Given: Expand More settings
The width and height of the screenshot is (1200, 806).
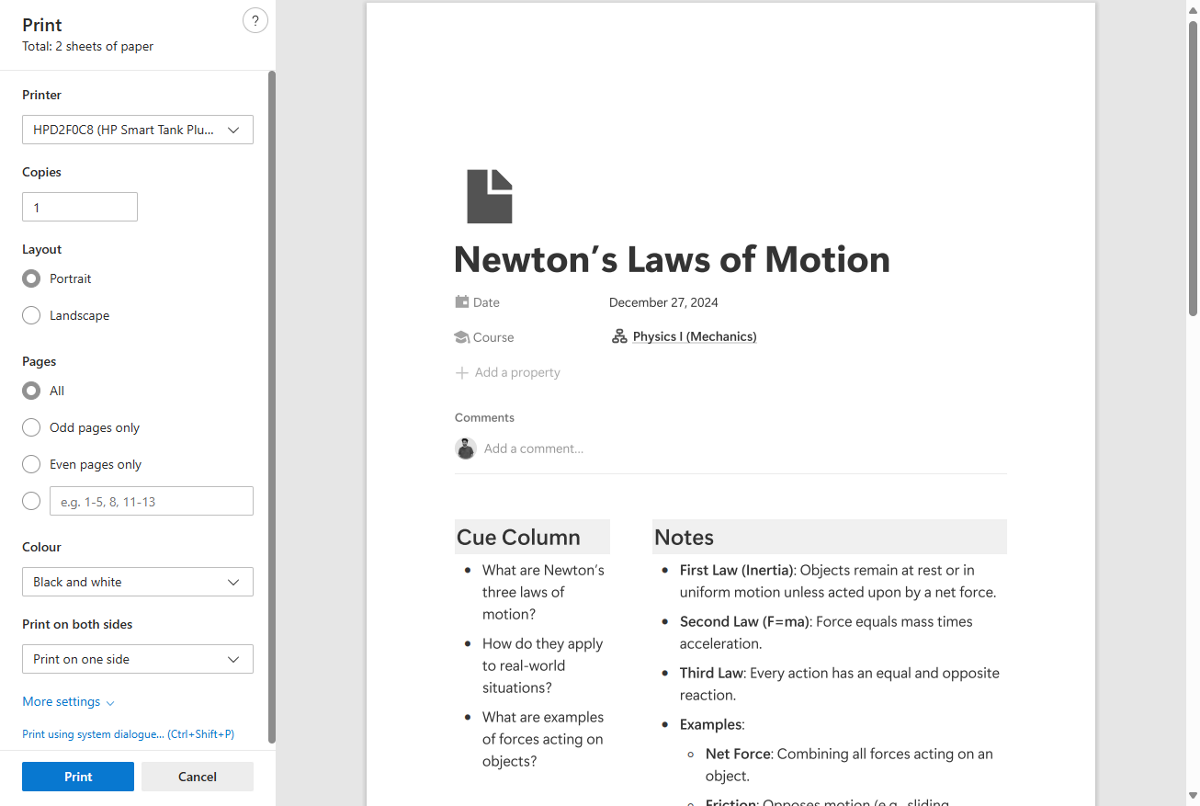Looking at the screenshot, I should (68, 702).
